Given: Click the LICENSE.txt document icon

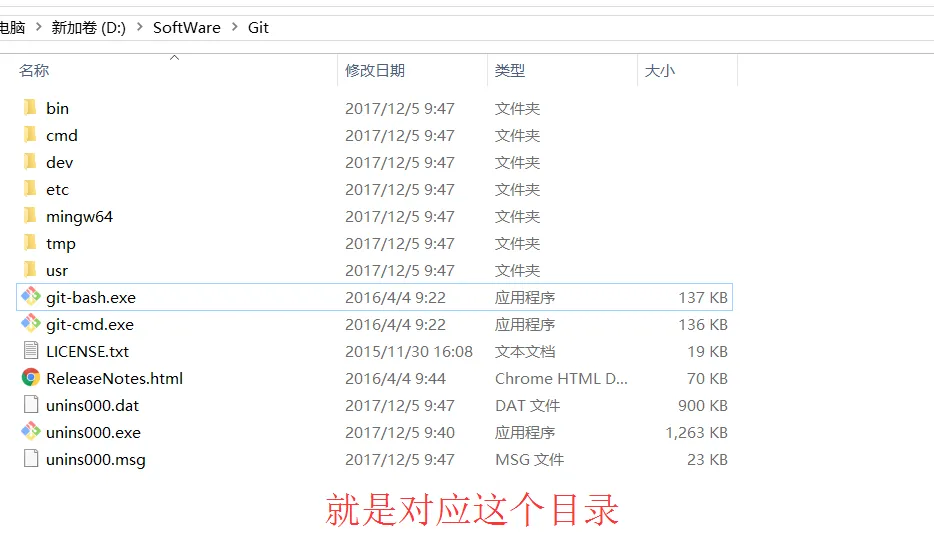Looking at the screenshot, I should (x=31, y=350).
